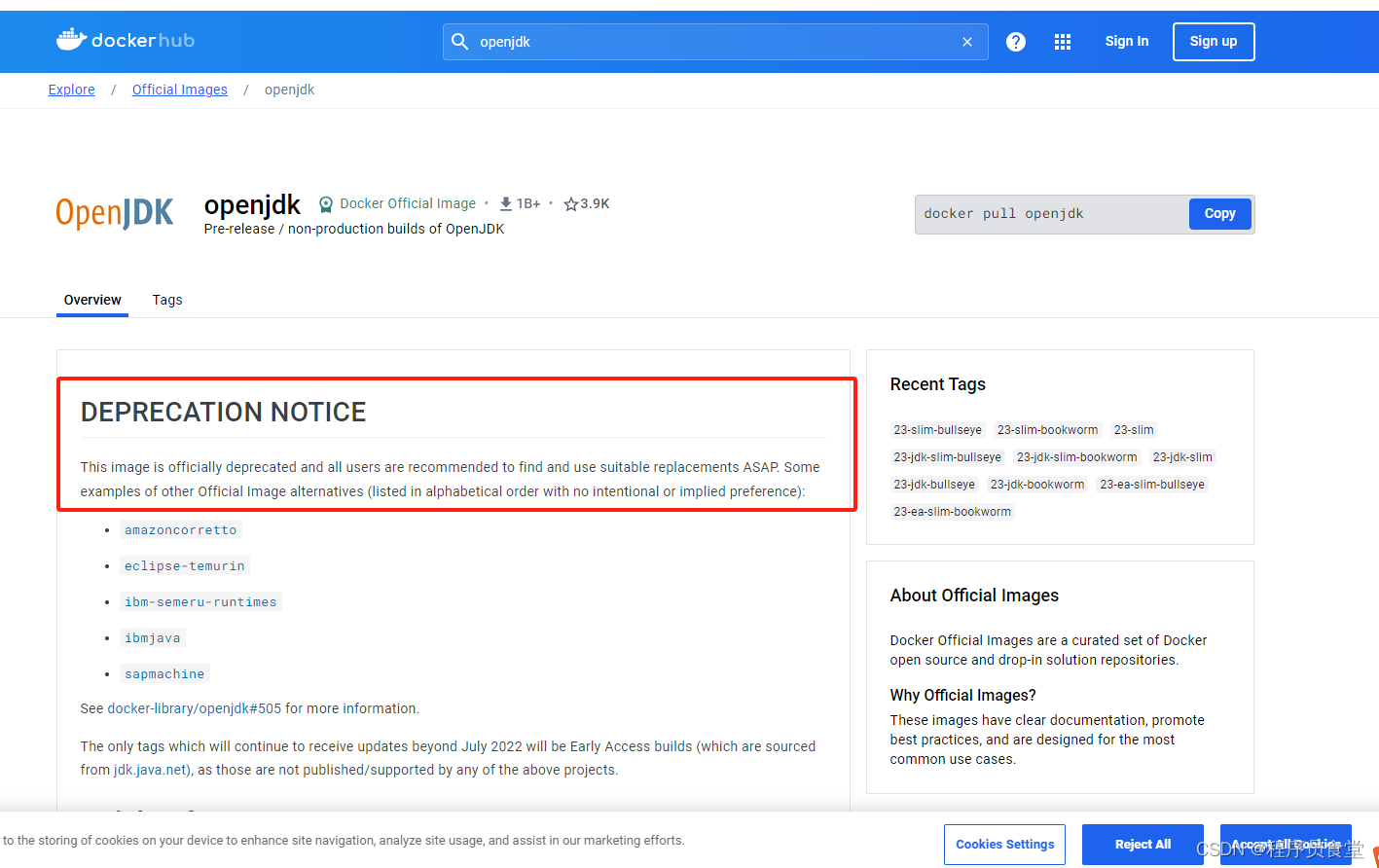Screen dimensions: 1379x868
Task: Open Cookies Settings
Action: pos(1005,845)
